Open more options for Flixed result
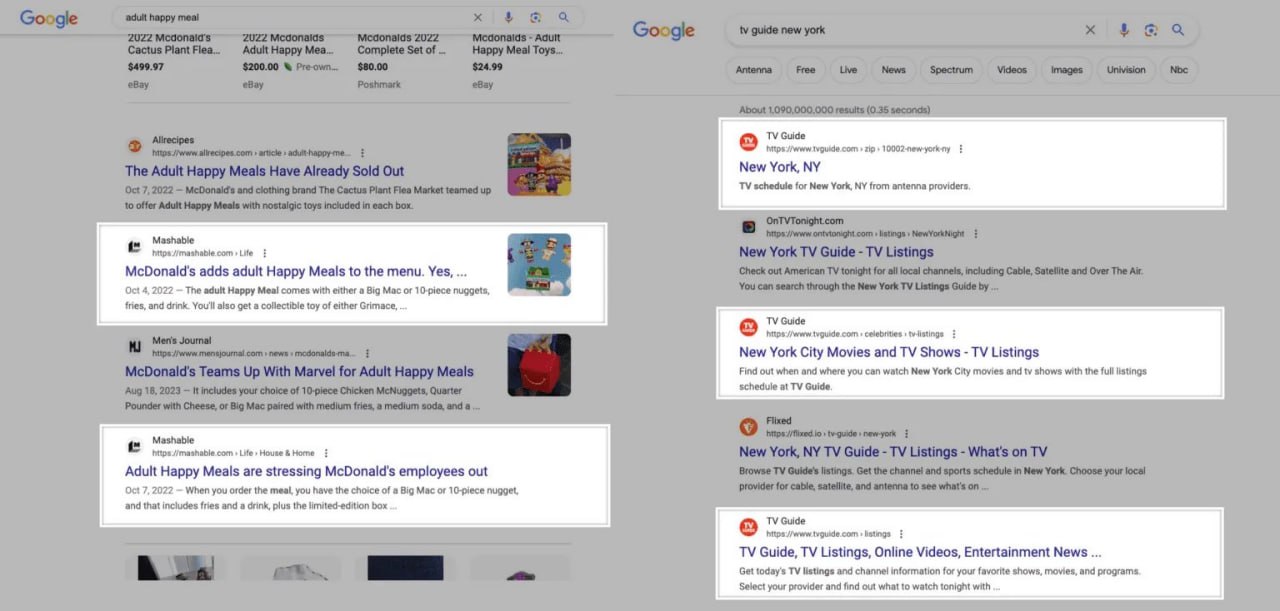 pyautogui.click(x=907, y=434)
